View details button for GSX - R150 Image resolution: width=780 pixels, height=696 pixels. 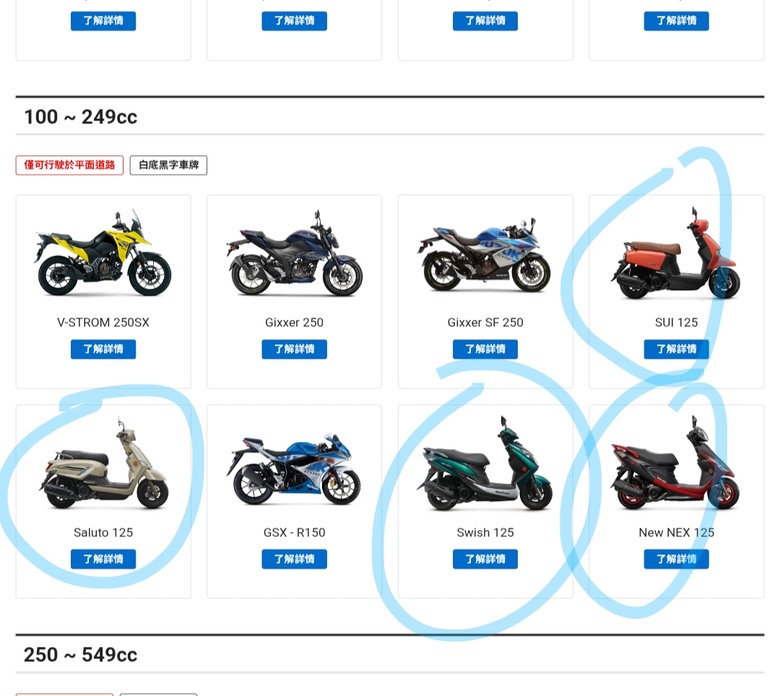(294, 559)
